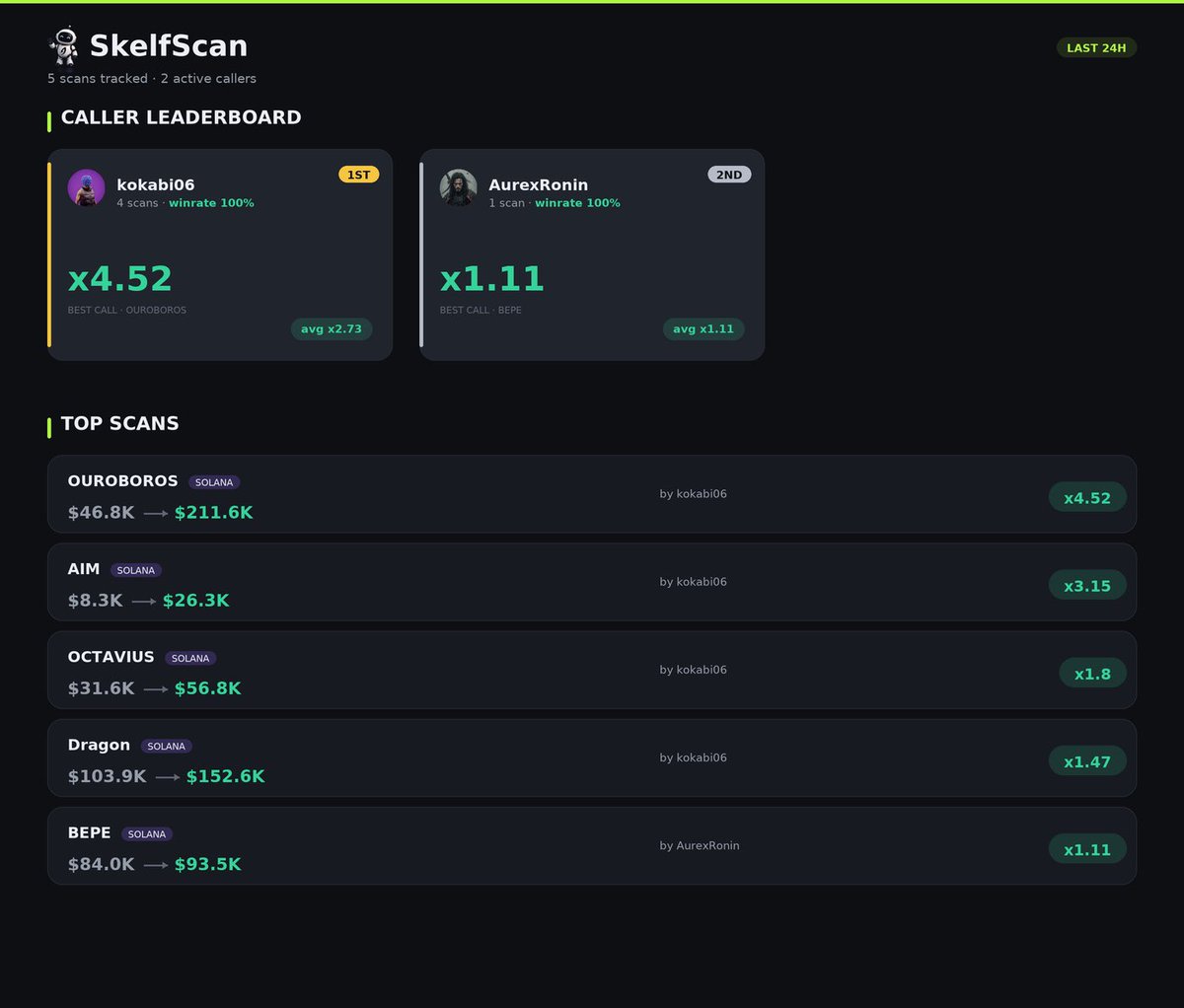This screenshot has height=1008, width=1184.
Task: Click SOLANA tag next to Dragon
Action: point(167,746)
